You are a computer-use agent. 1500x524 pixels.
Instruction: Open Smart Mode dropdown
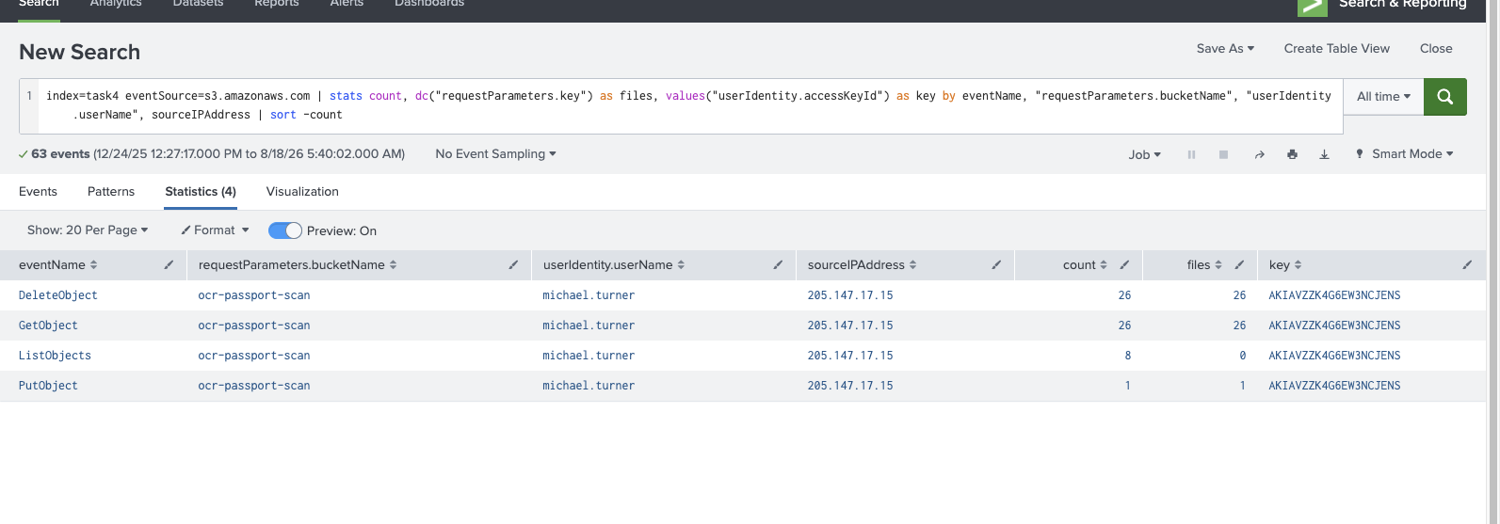tap(1404, 154)
